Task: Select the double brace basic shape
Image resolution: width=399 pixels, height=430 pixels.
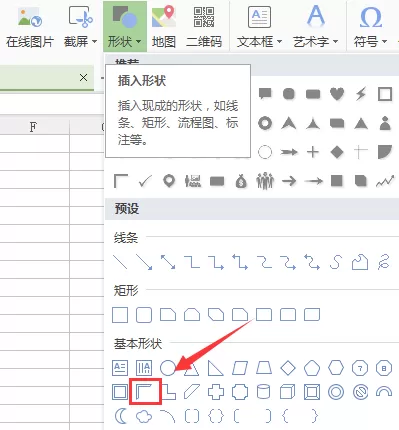Action: (x=216, y=416)
